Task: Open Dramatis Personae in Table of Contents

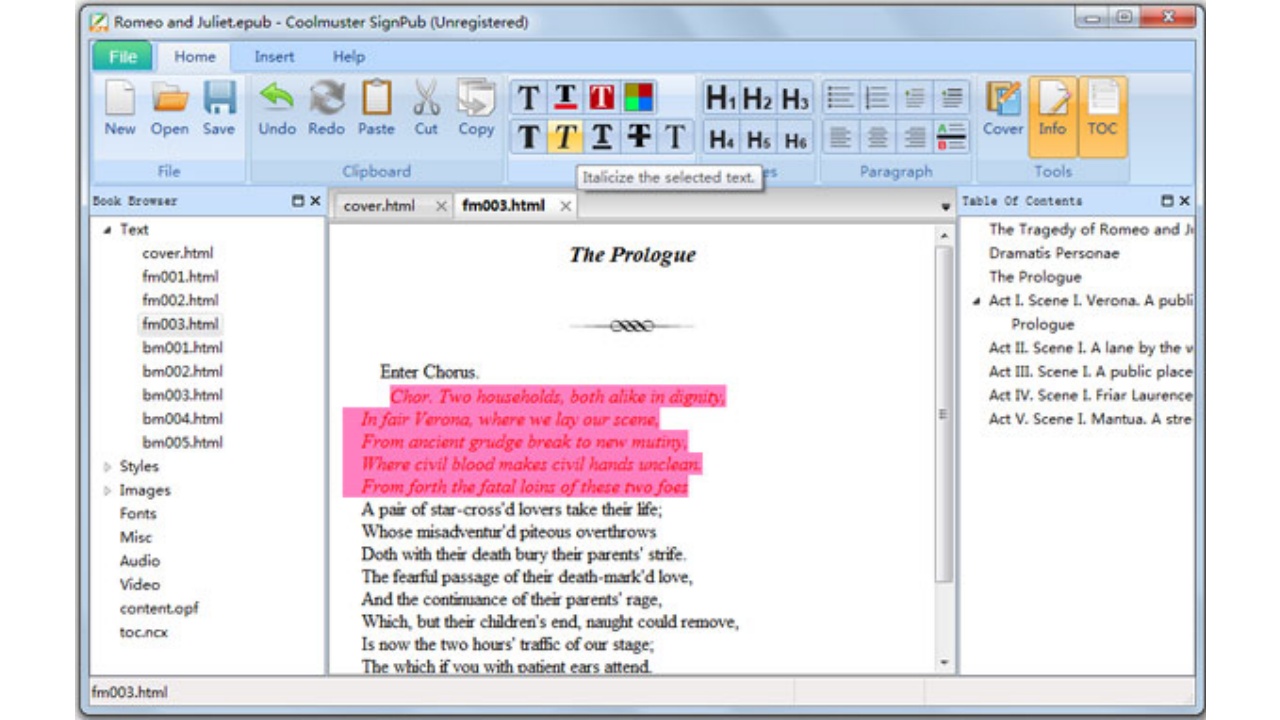Action: 1054,253
